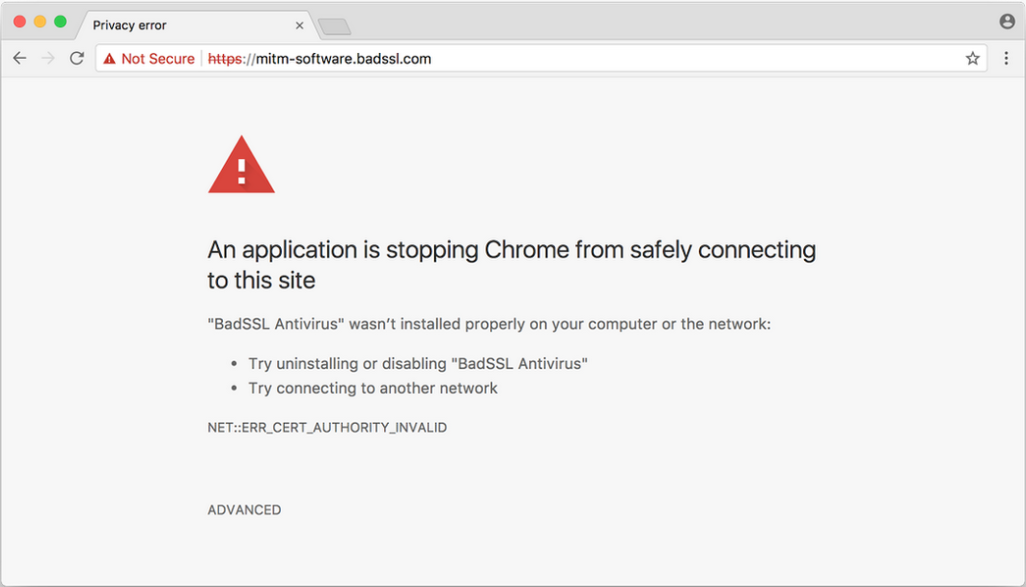Click the Not Secure label
Viewport: 1026px width, 587px height.
(x=156, y=58)
